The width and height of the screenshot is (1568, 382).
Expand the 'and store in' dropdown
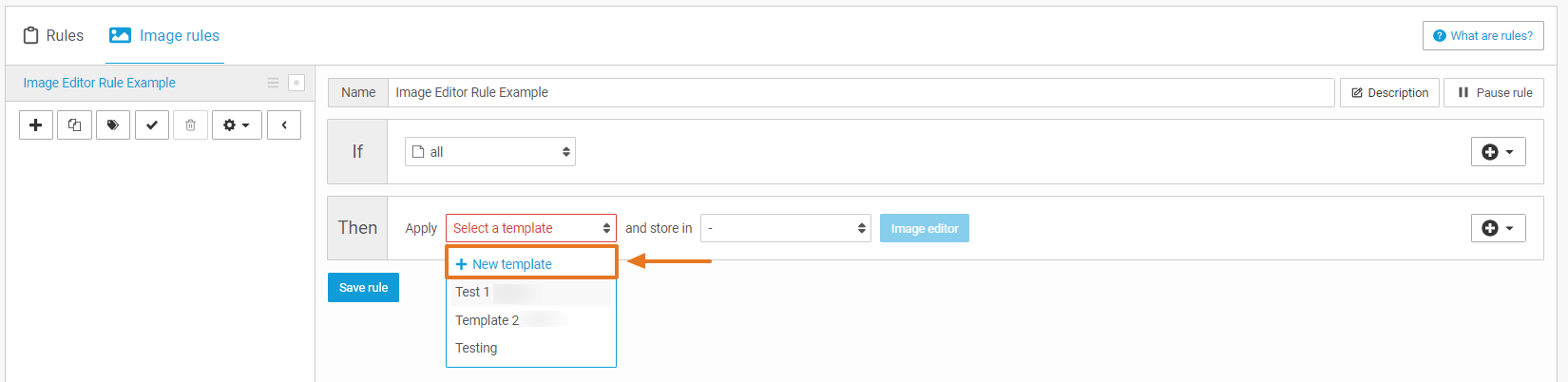[x=786, y=228]
